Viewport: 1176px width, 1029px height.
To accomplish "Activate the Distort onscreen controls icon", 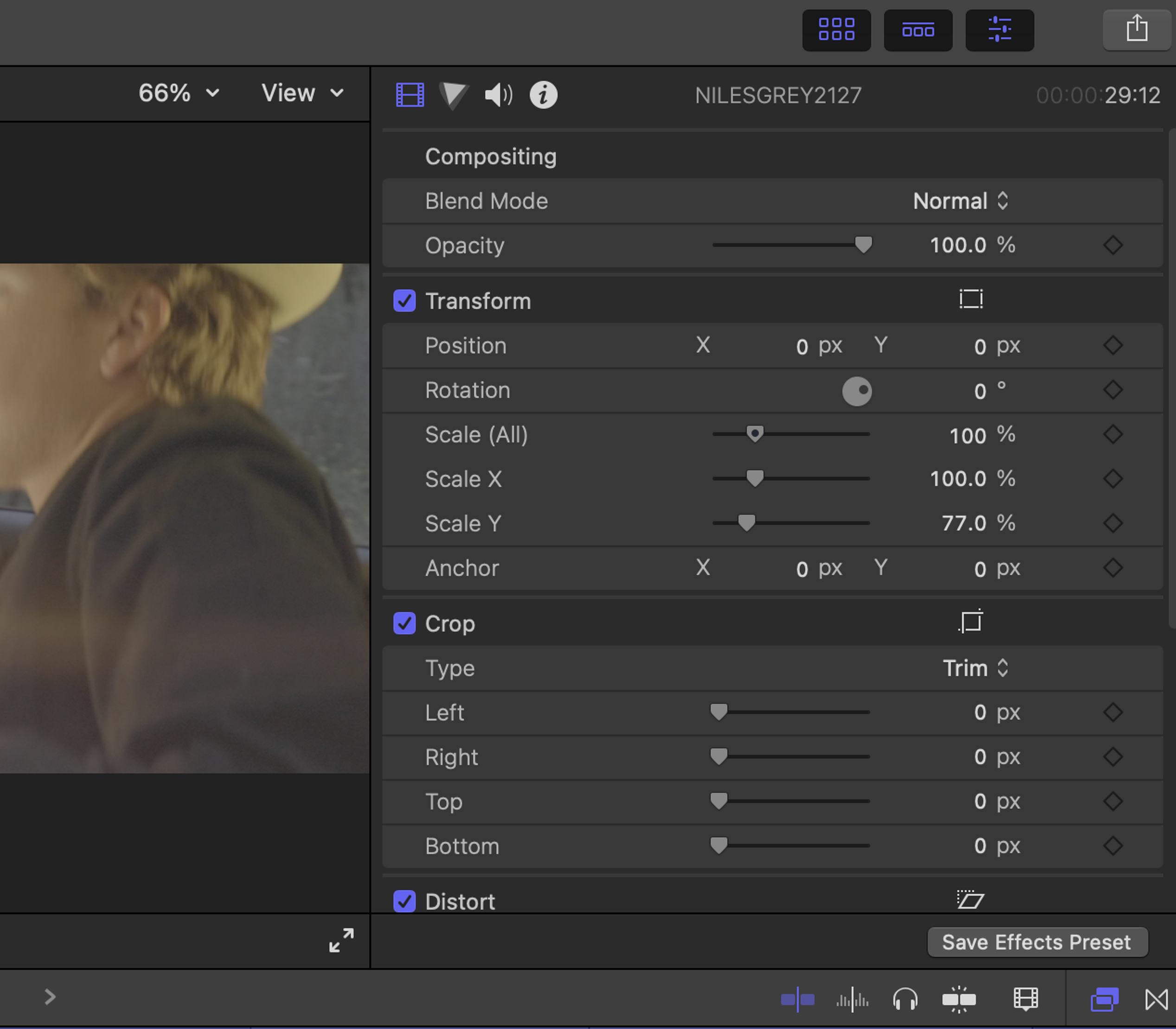I will point(970,900).
